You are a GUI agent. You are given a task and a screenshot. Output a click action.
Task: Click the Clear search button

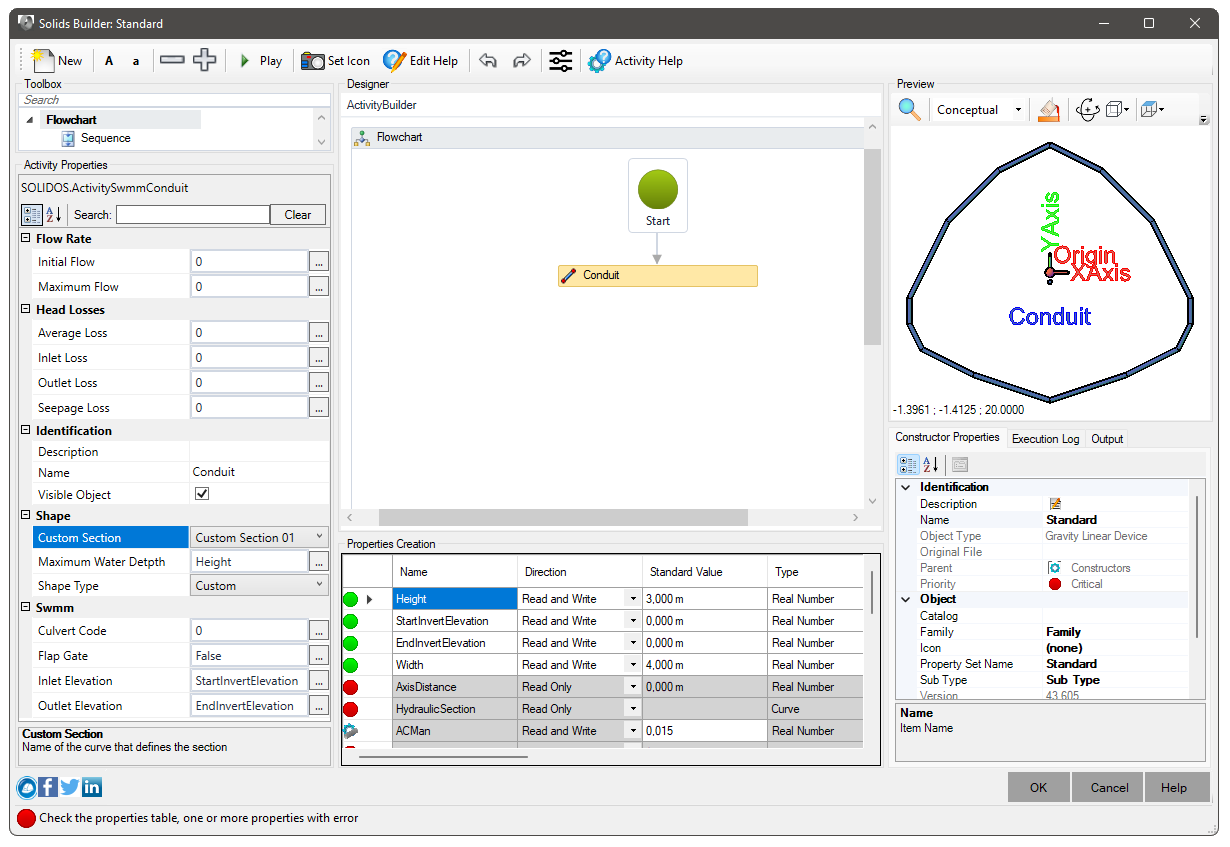[x=298, y=214]
